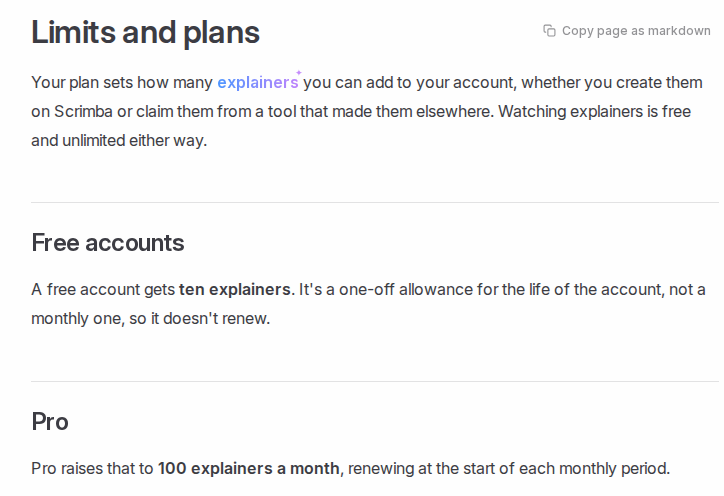
Task: Click the divider line above Pro heading
Action: coord(375,381)
